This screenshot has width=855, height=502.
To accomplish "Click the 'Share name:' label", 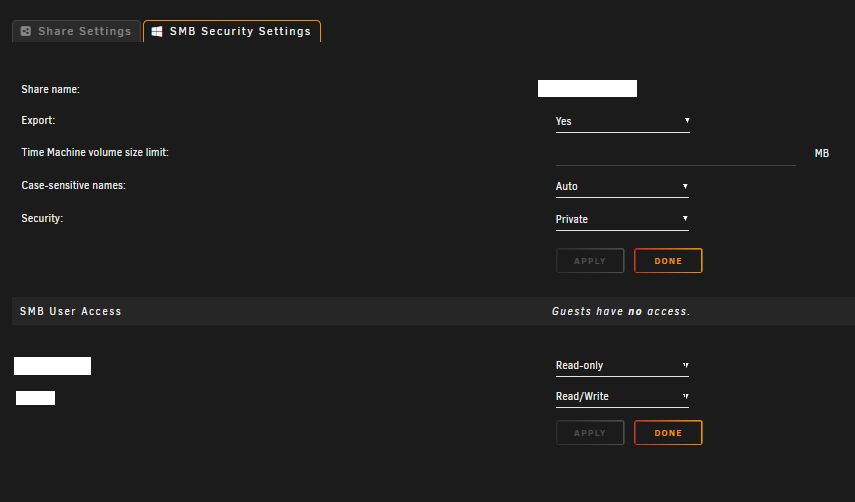I will pyautogui.click(x=50, y=89).
